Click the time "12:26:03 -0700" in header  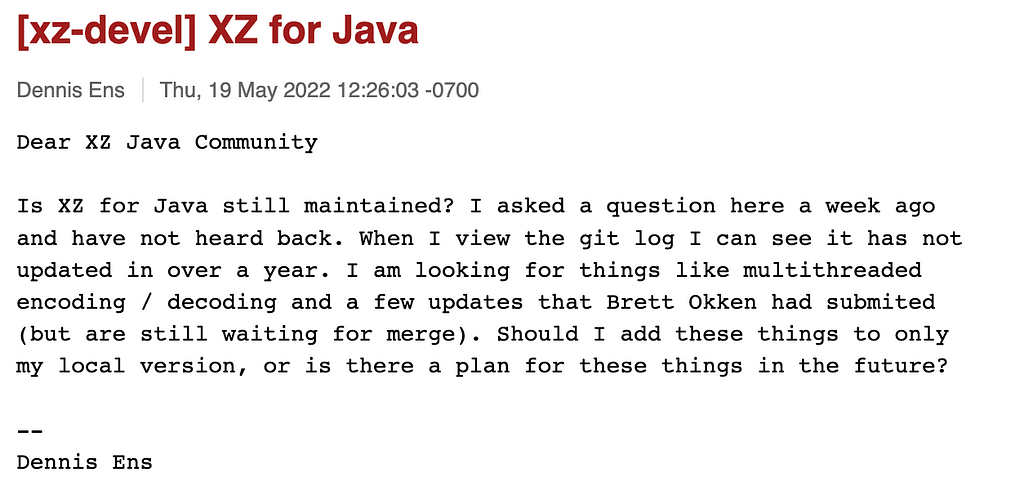(408, 90)
